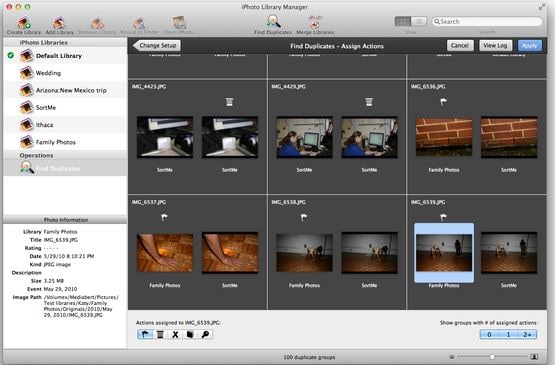Select the flag action icon for IMG_6539.JPG
The width and height of the screenshot is (555, 365).
(x=145, y=334)
